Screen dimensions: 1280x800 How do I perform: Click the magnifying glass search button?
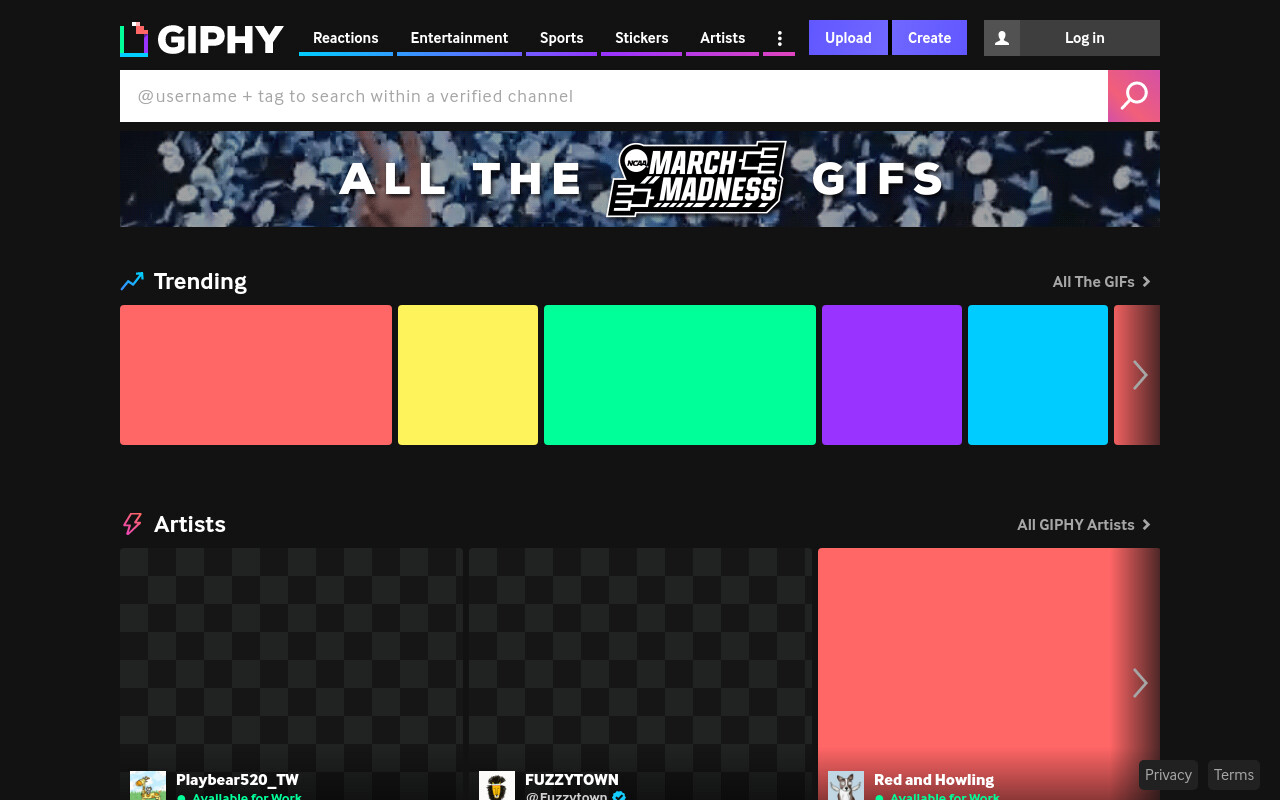click(1134, 96)
